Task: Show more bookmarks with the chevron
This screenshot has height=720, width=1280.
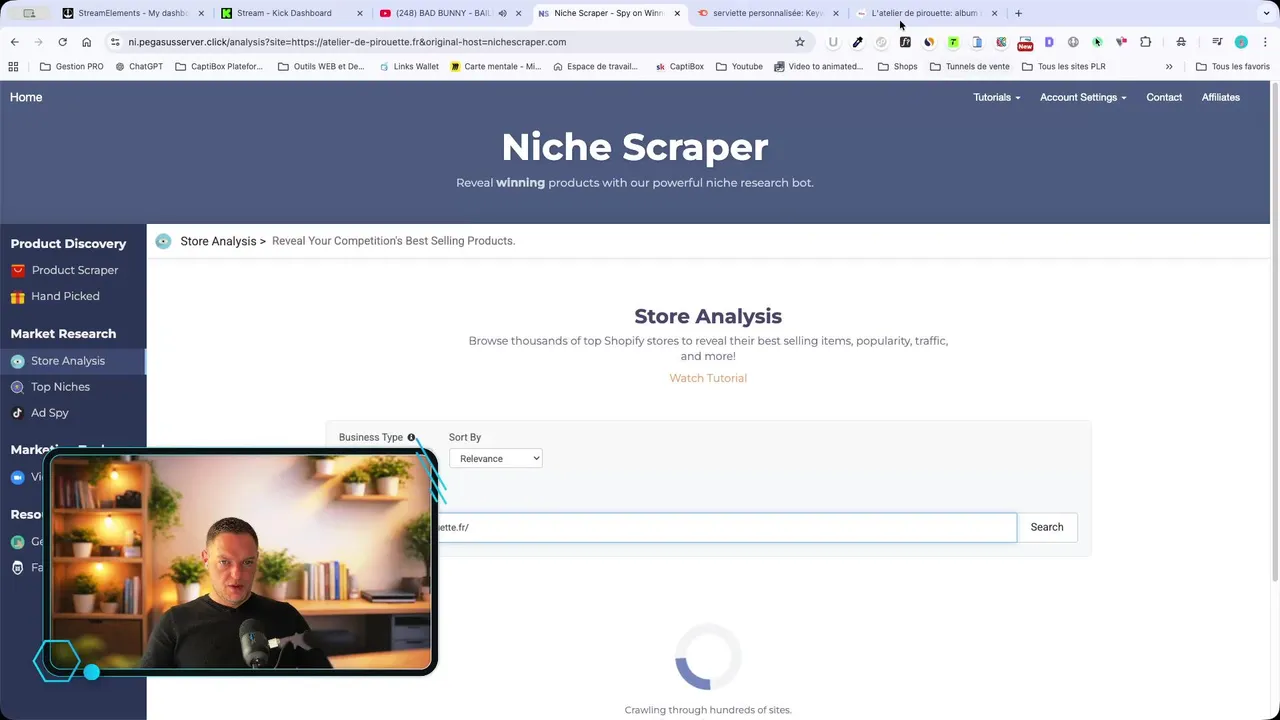Action: click(x=1169, y=67)
